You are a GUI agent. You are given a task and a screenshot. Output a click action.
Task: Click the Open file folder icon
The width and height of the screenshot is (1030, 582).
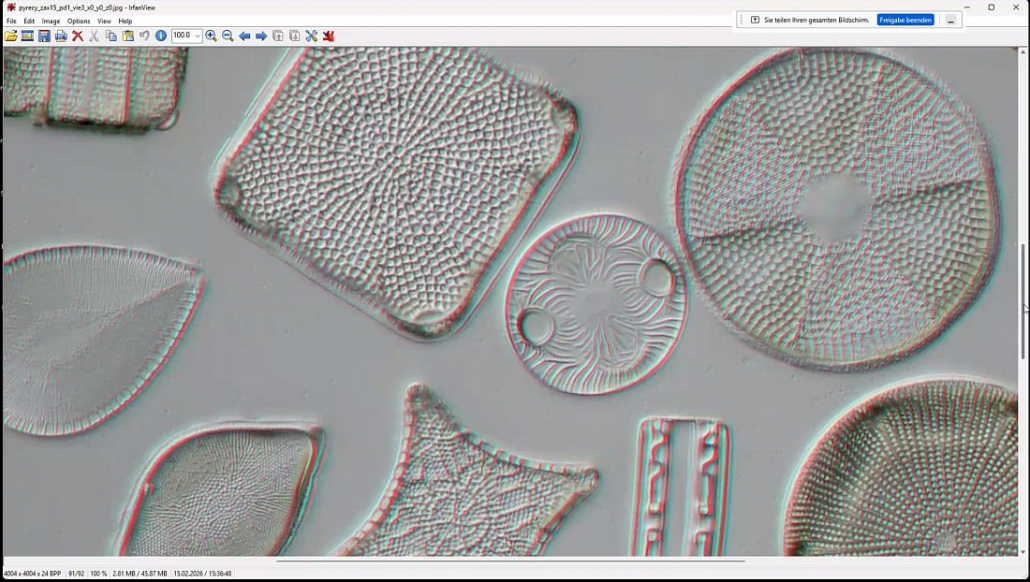coord(11,36)
